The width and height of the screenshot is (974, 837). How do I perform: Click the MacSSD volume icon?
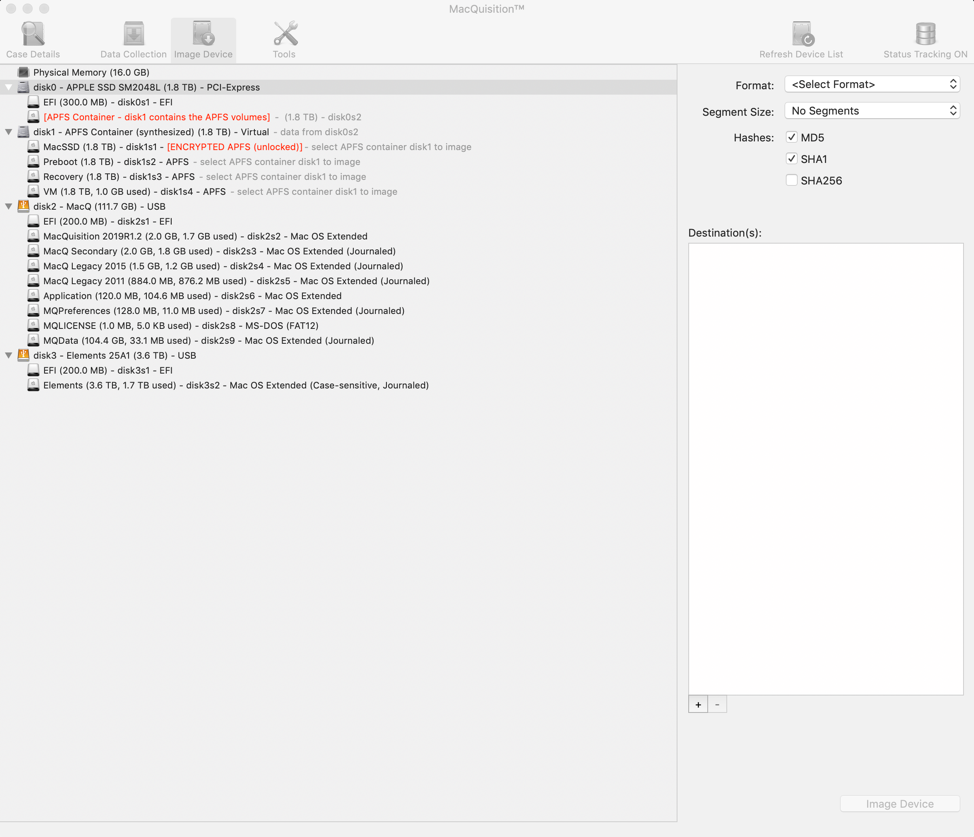point(34,147)
